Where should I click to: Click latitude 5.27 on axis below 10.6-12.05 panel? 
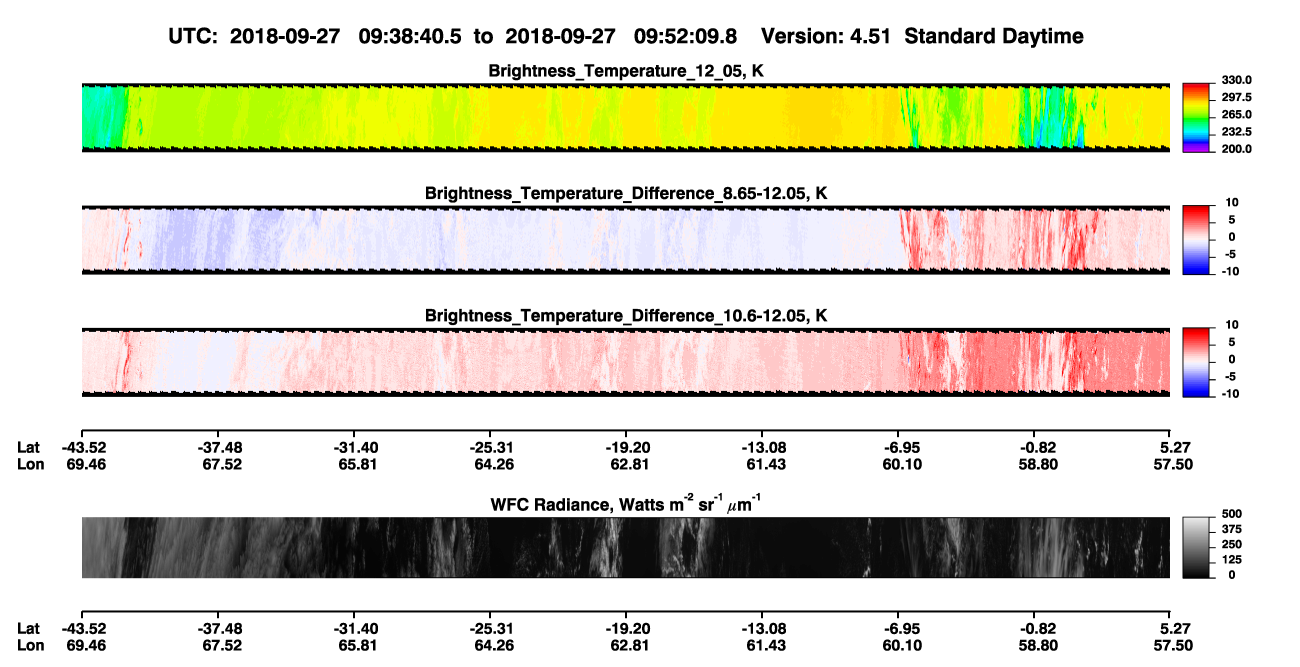tap(1175, 447)
